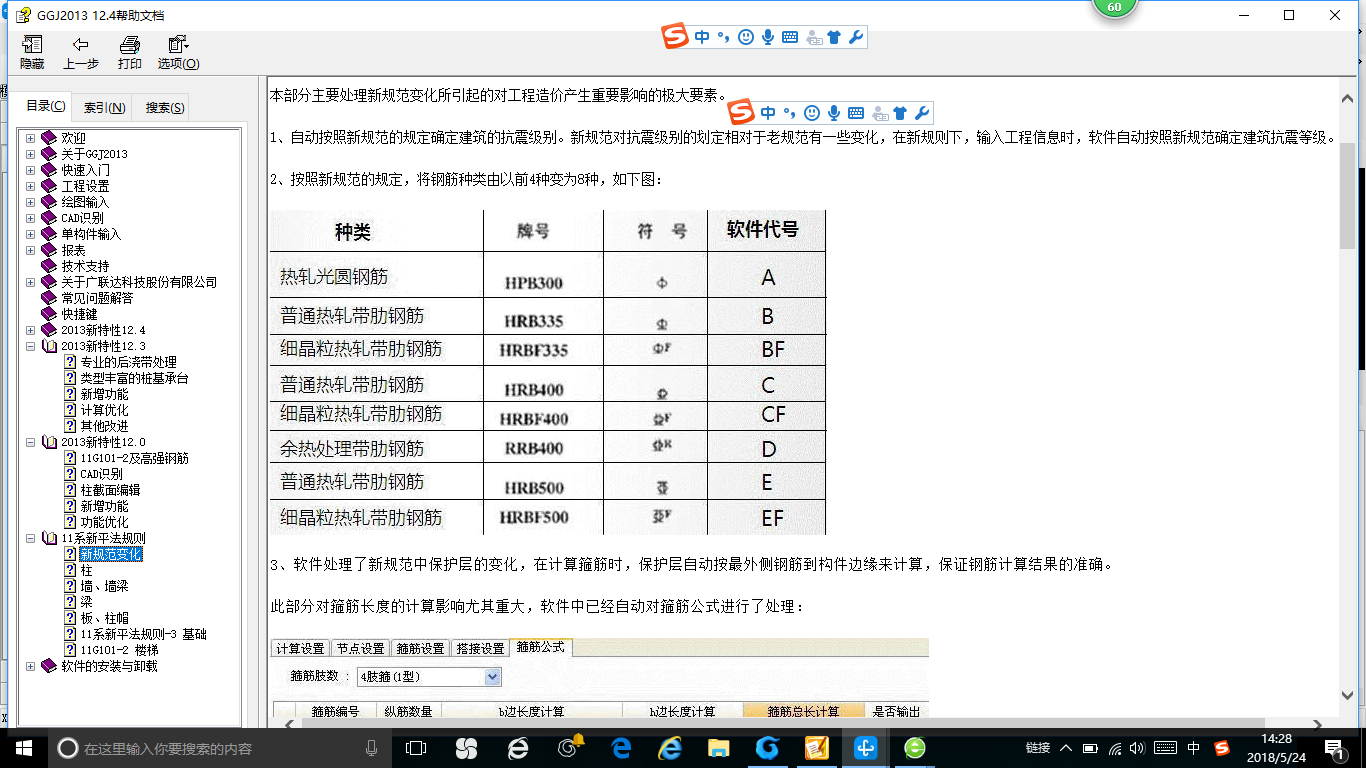1366x768 pixels.
Task: Click the question-mark page icon beside 专业的后浇带处理
Action: tap(70, 362)
